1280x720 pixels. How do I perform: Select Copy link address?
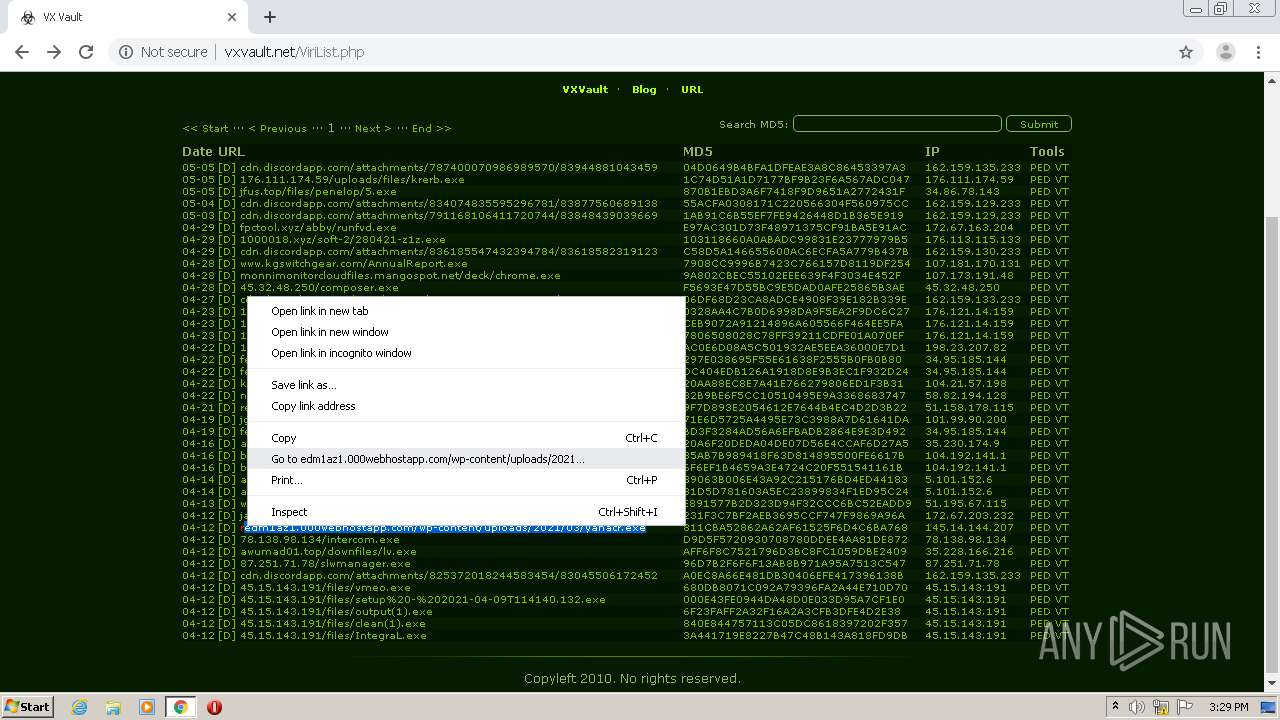465,406
